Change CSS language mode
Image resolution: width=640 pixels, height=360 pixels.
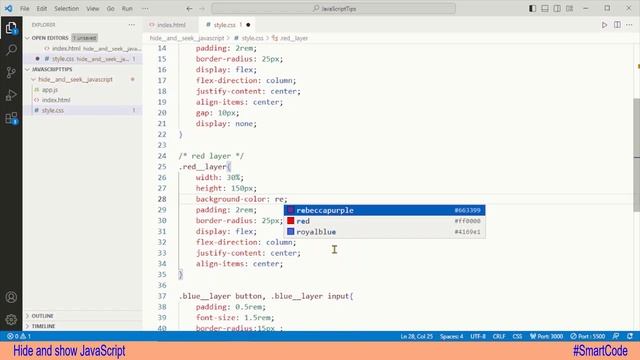(x=517, y=336)
